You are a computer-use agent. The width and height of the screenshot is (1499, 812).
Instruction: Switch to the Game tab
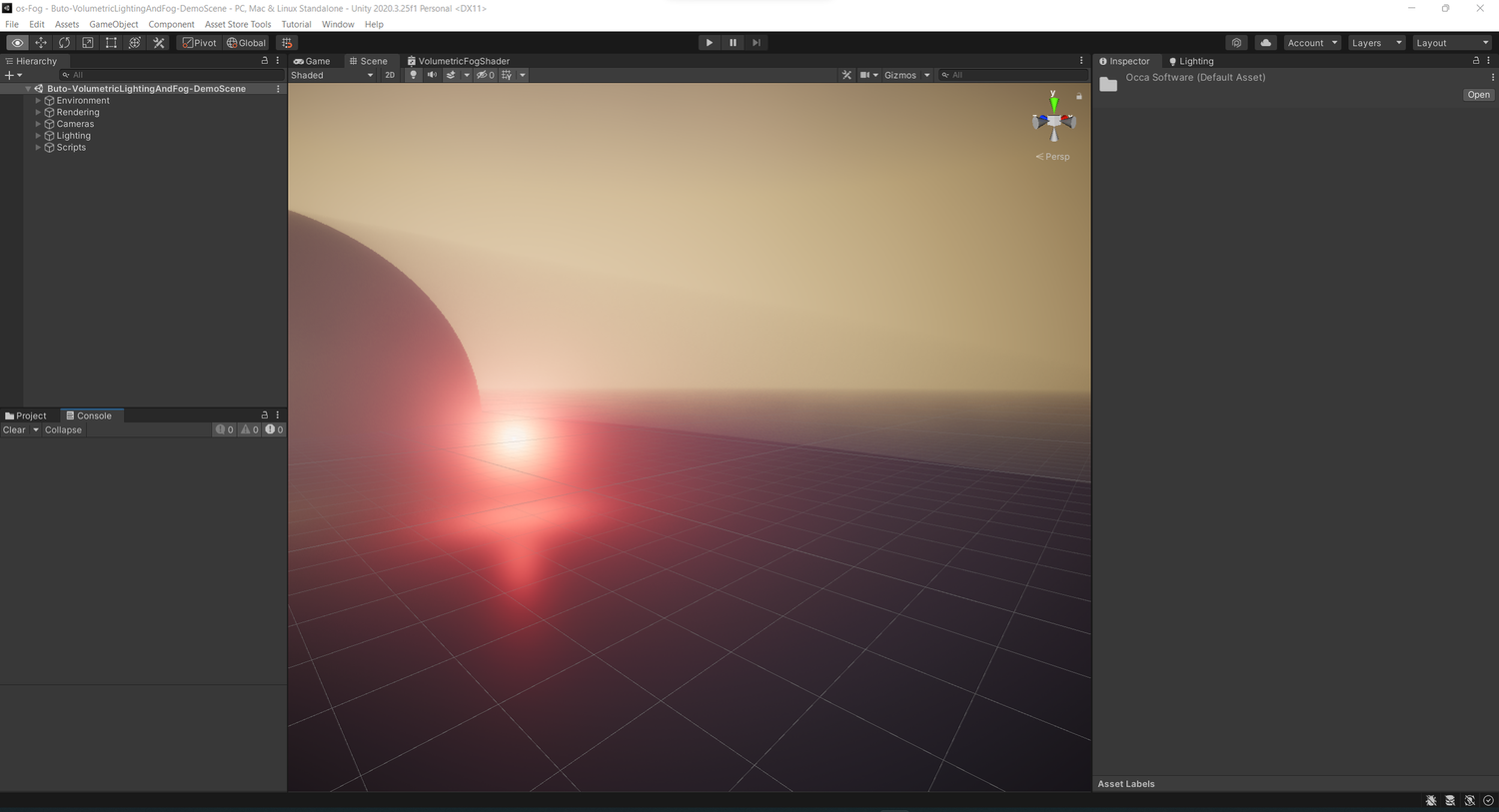coord(312,61)
